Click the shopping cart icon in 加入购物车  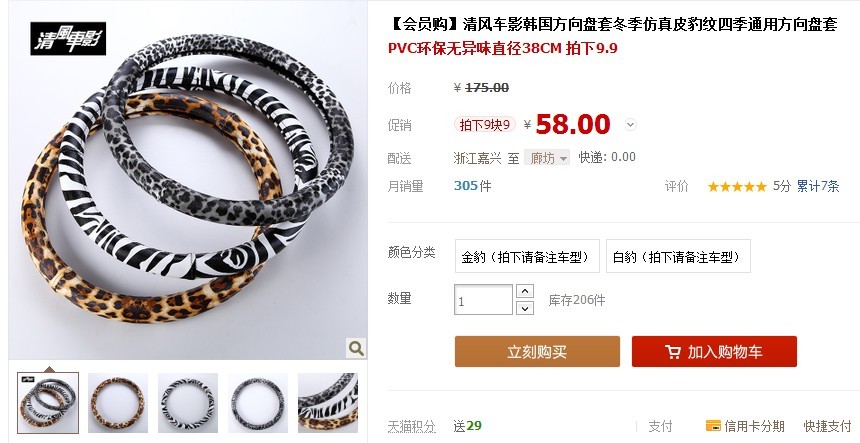[x=673, y=351]
